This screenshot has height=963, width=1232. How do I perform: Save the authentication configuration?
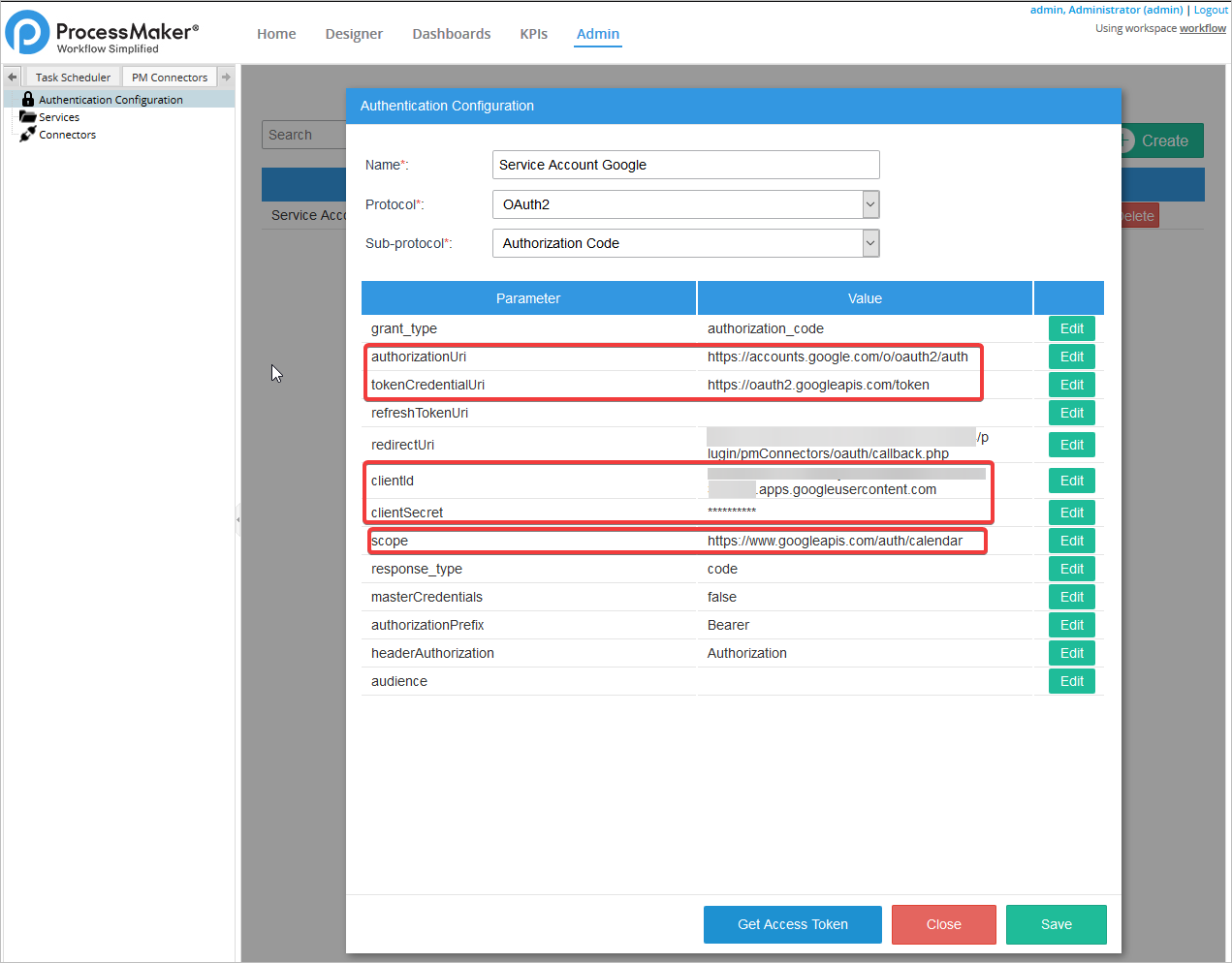[1057, 924]
